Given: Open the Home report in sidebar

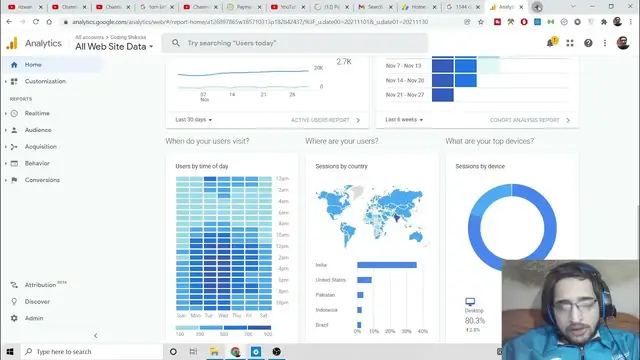Looking at the screenshot, I should click(x=33, y=64).
